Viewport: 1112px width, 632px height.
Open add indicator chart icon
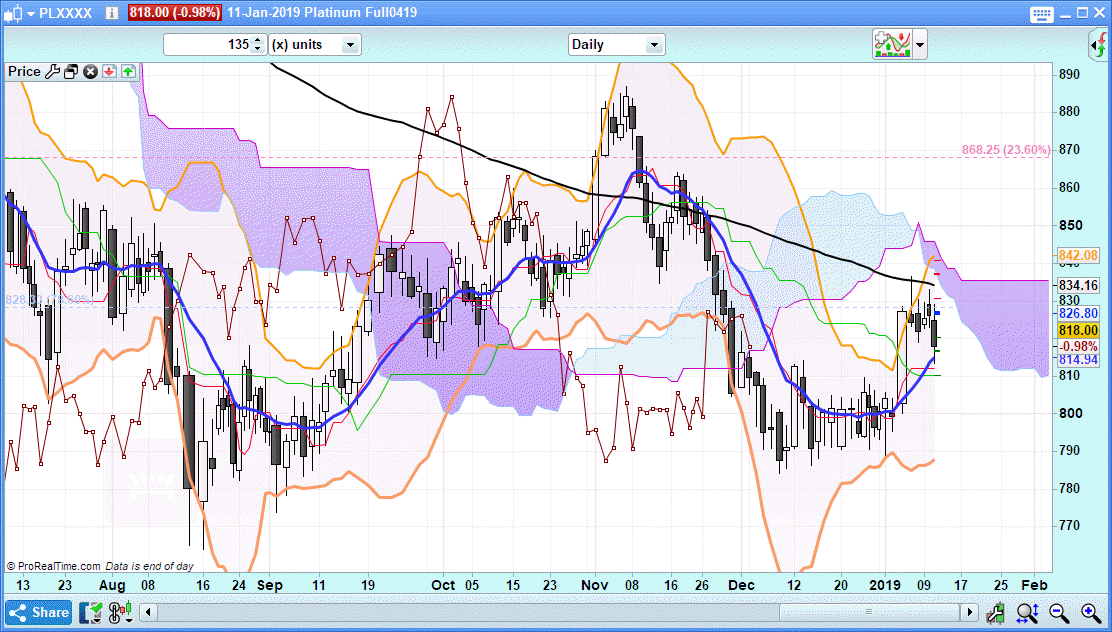pos(892,45)
